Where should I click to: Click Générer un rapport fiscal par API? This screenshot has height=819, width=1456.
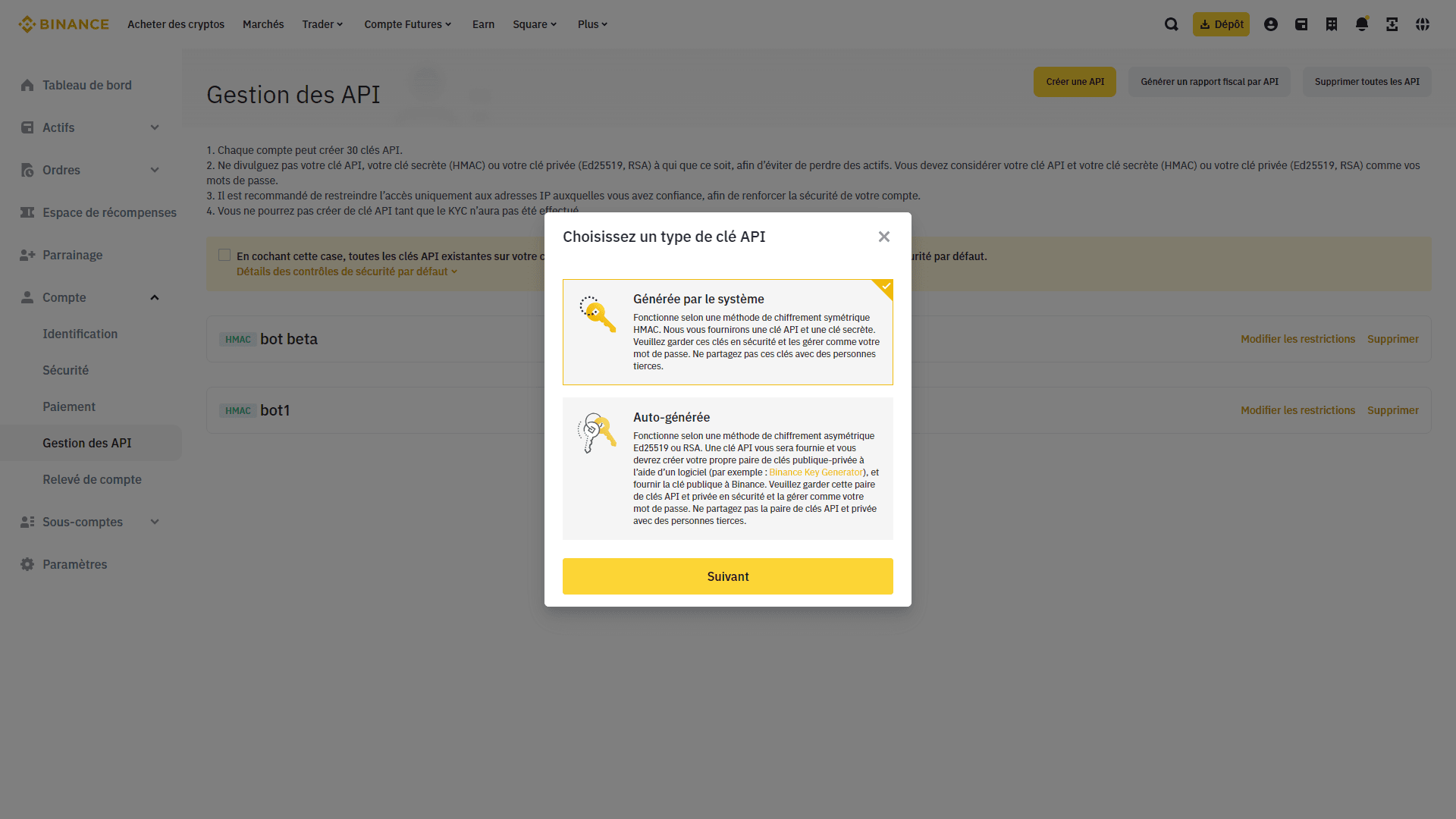[x=1210, y=82]
